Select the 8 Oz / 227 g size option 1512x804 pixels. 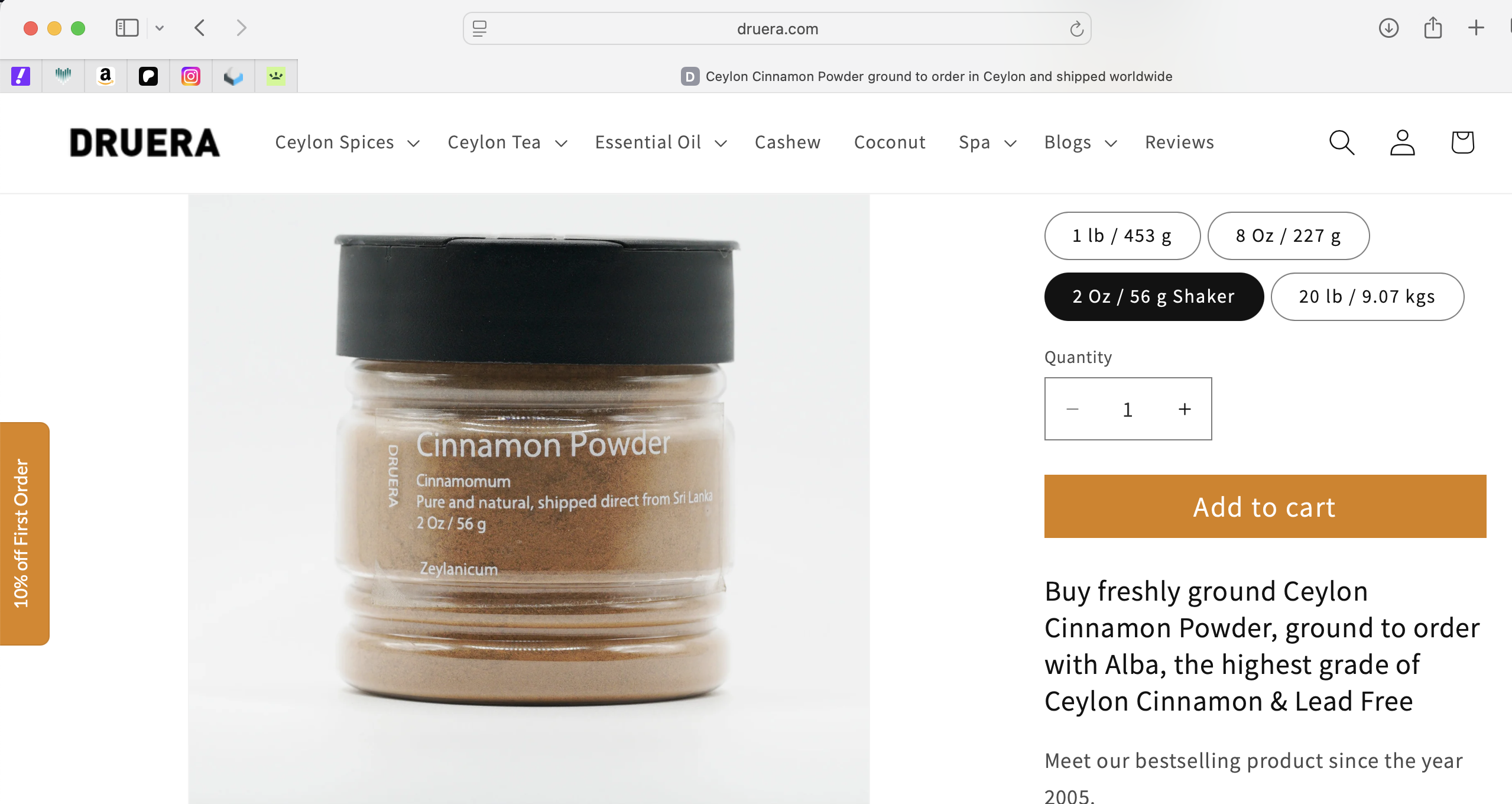click(x=1288, y=236)
